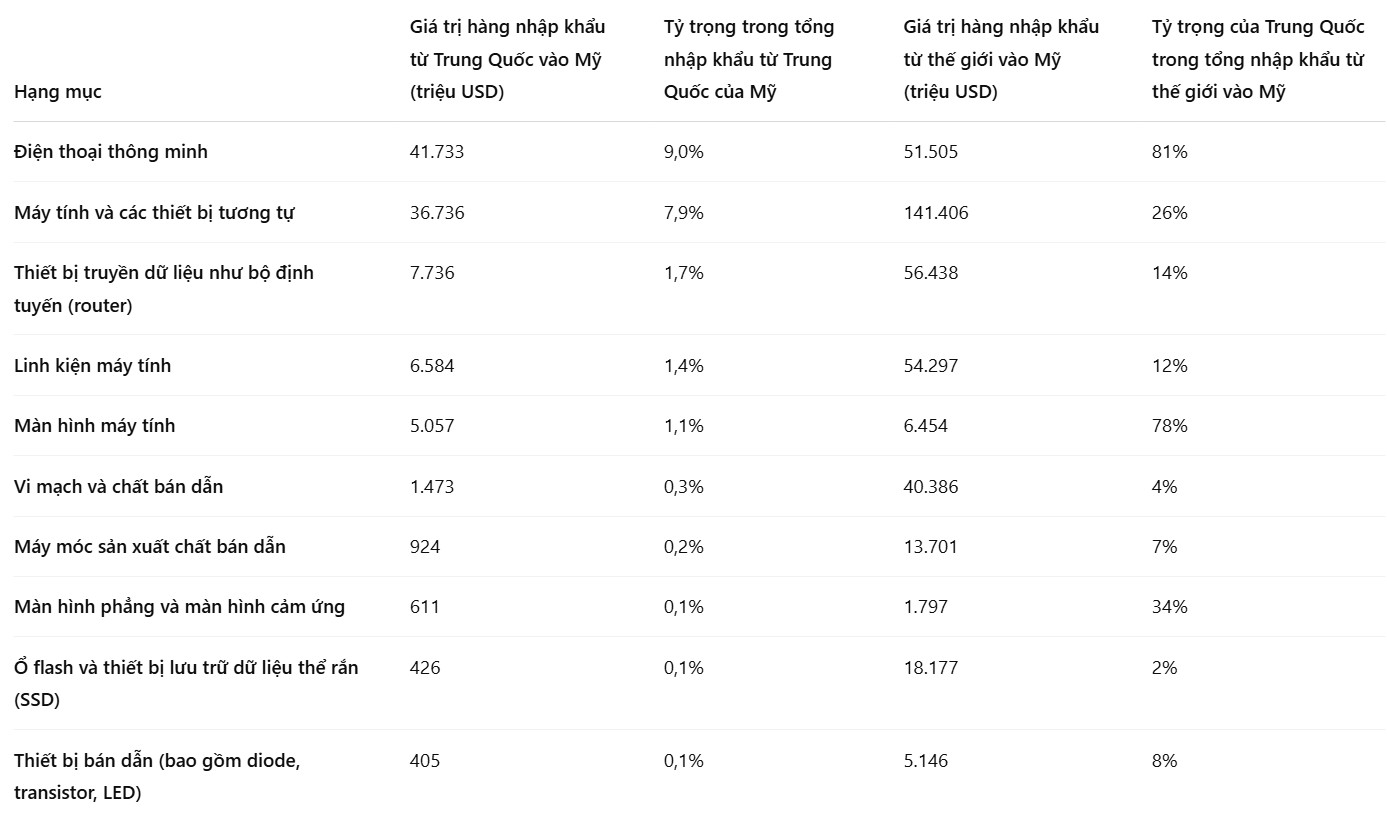Viewport: 1387px width, 822px height.
Task: Click the 'Hạng mục' column header
Action: coord(58,92)
